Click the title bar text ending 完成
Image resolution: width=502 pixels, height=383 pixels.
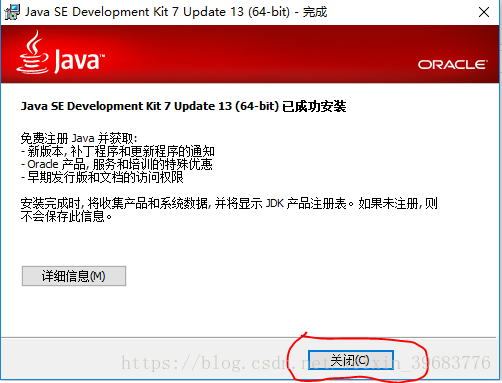point(176,12)
